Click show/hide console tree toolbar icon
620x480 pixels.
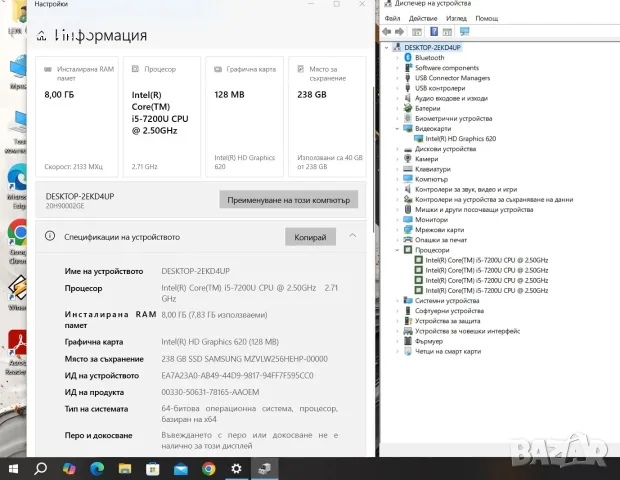tap(417, 32)
